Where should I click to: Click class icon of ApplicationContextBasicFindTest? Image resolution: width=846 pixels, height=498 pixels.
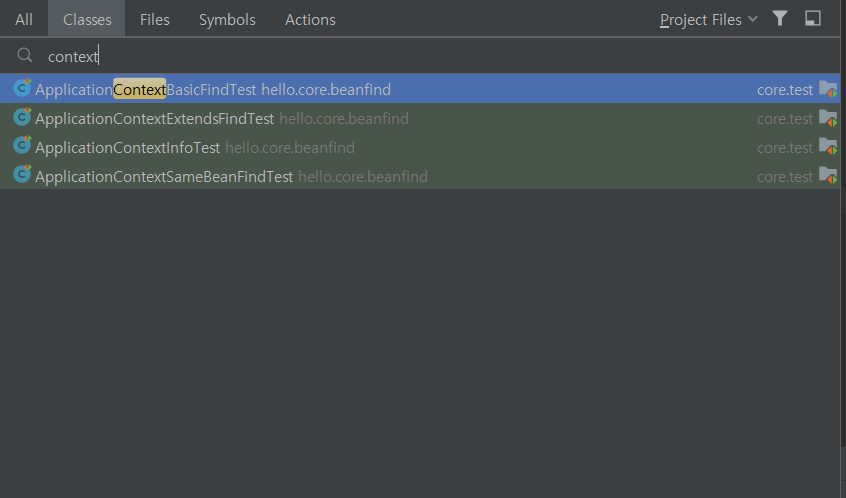(x=22, y=88)
